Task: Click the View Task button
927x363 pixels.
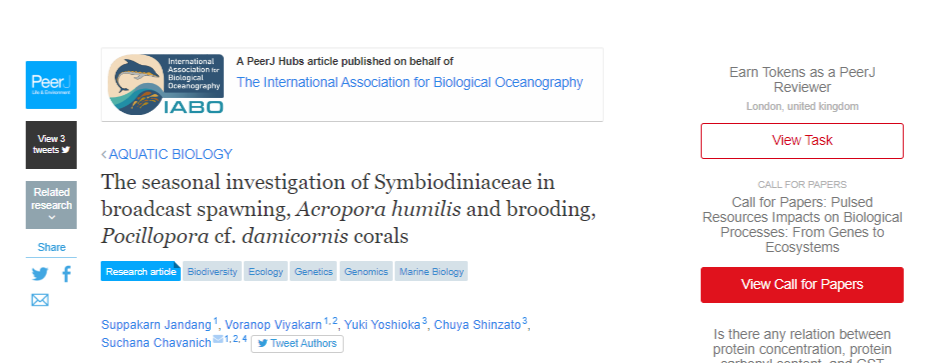Action: click(x=802, y=141)
